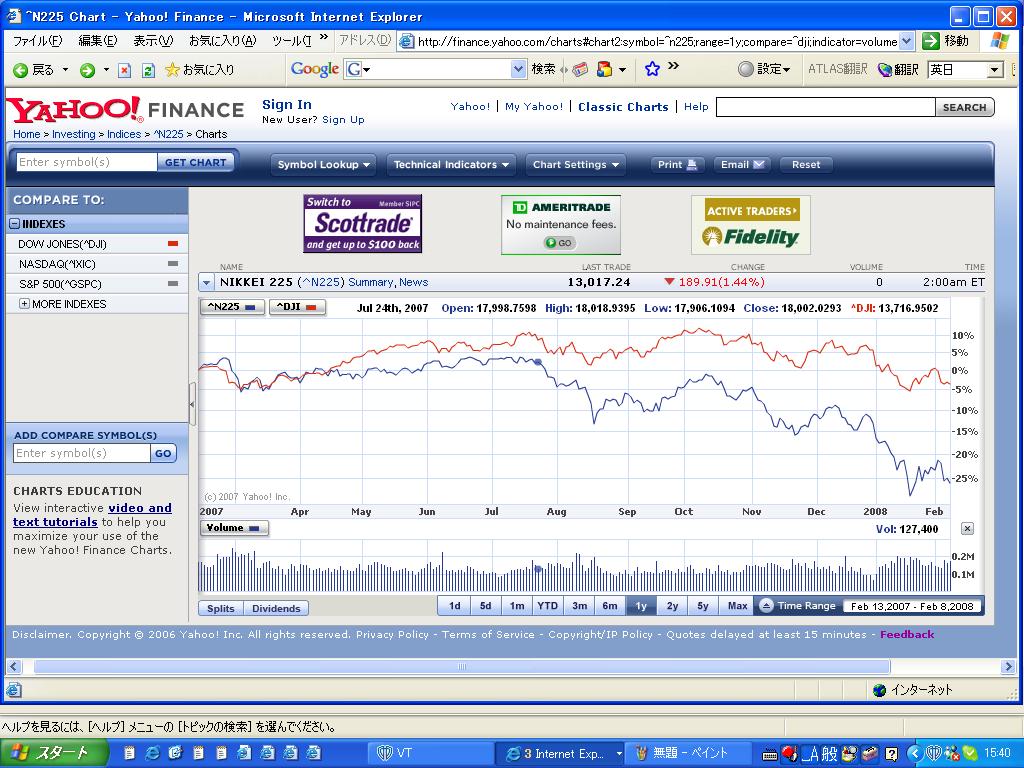Click the Enter symbol(s) chart input field
1024x768 pixels.
coord(86,162)
